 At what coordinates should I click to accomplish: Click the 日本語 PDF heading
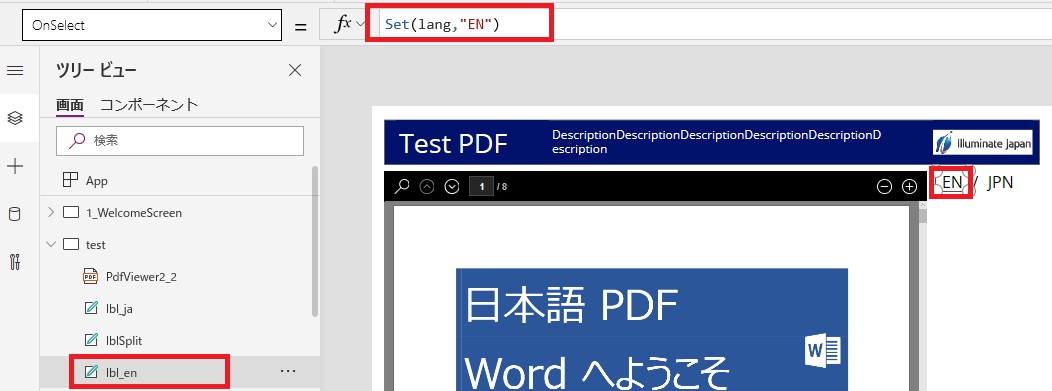[x=571, y=305]
